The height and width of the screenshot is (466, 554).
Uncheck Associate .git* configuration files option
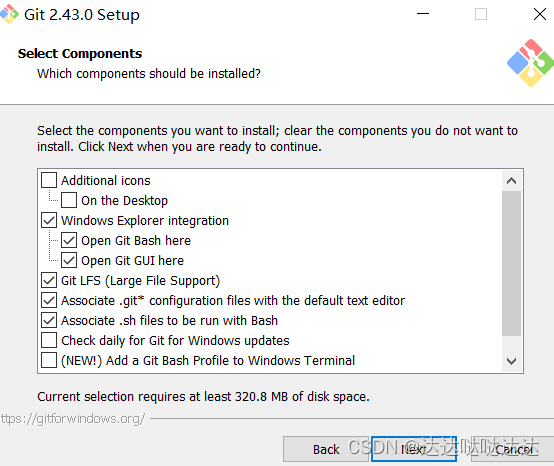(x=49, y=301)
